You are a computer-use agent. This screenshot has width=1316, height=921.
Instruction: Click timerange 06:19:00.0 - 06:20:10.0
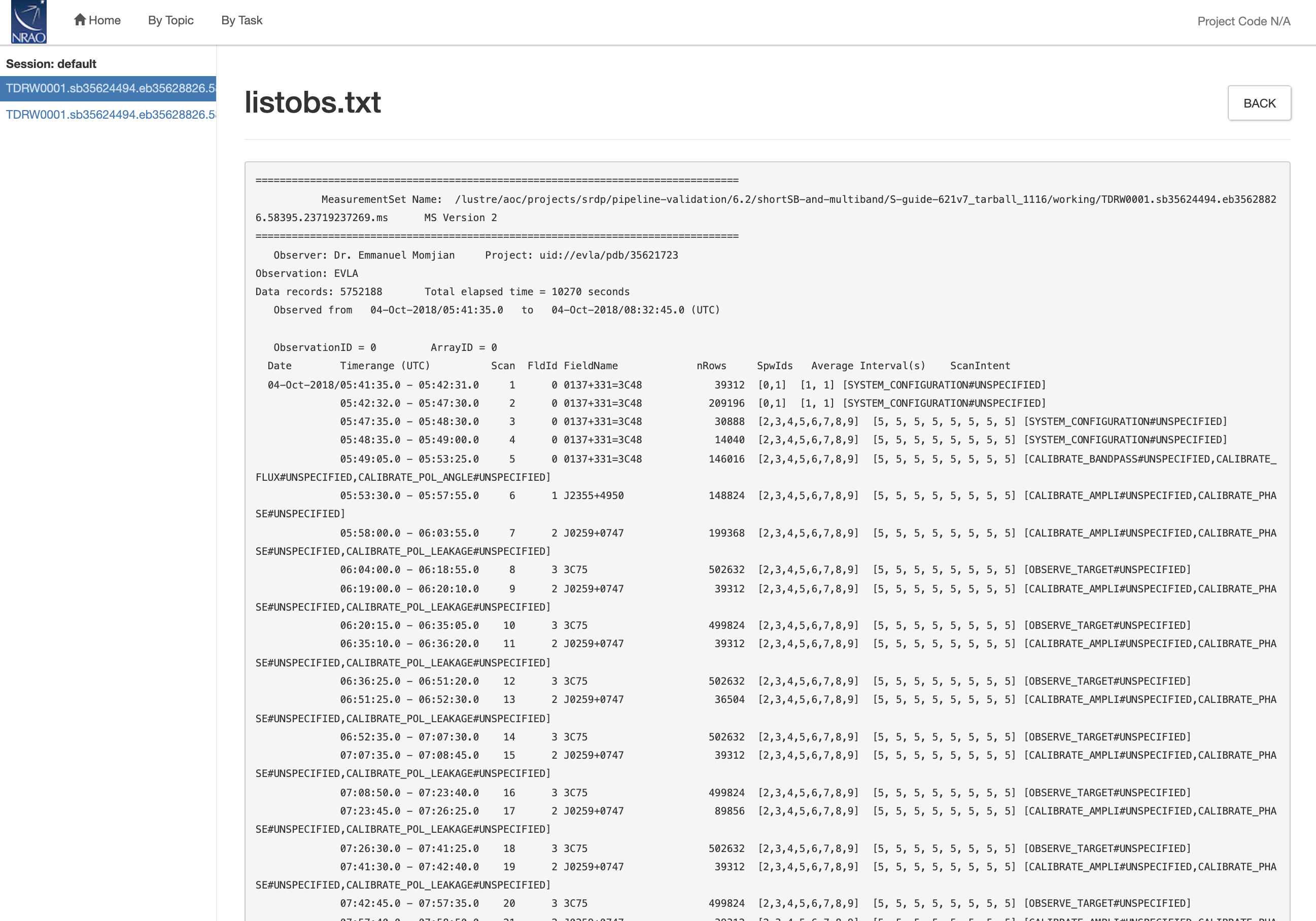tap(409, 589)
